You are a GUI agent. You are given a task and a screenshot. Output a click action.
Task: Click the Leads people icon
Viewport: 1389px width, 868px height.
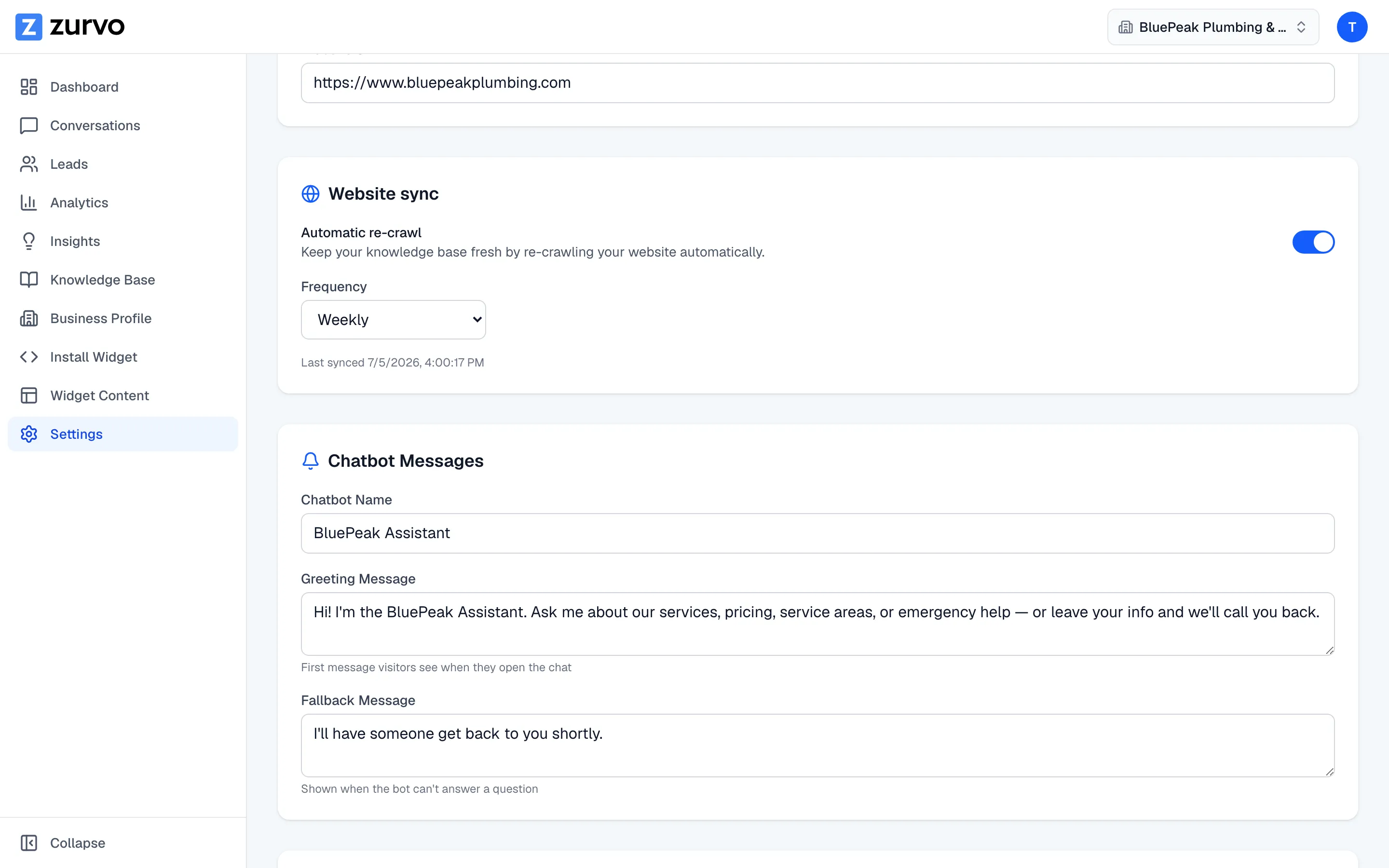click(29, 164)
